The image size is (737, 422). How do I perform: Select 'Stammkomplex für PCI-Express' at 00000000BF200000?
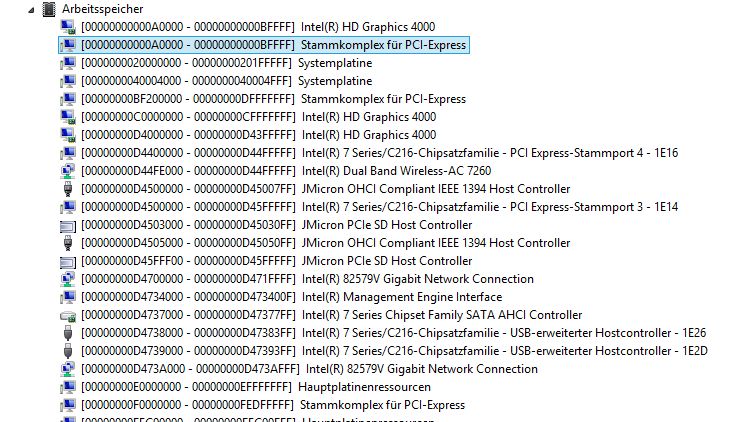pos(273,99)
